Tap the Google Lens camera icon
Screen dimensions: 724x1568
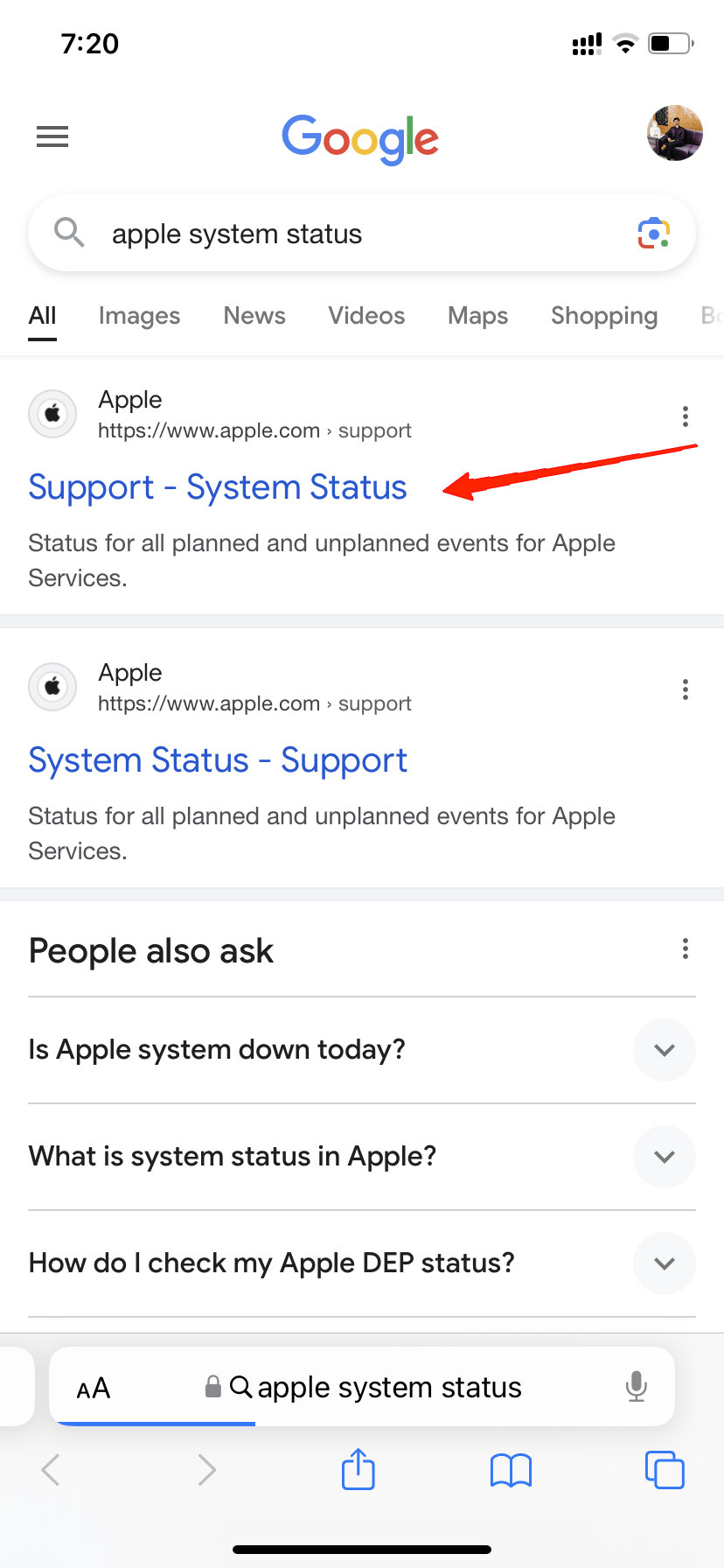(653, 234)
